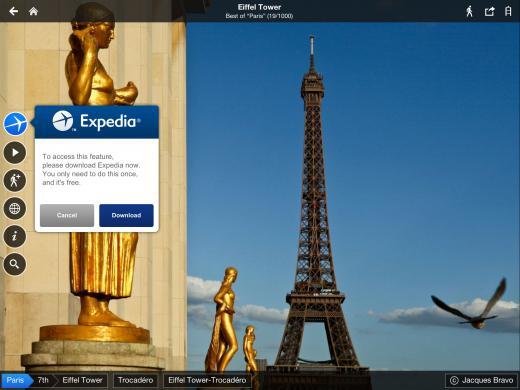View photographer Jacques Bravo credit

point(481,380)
